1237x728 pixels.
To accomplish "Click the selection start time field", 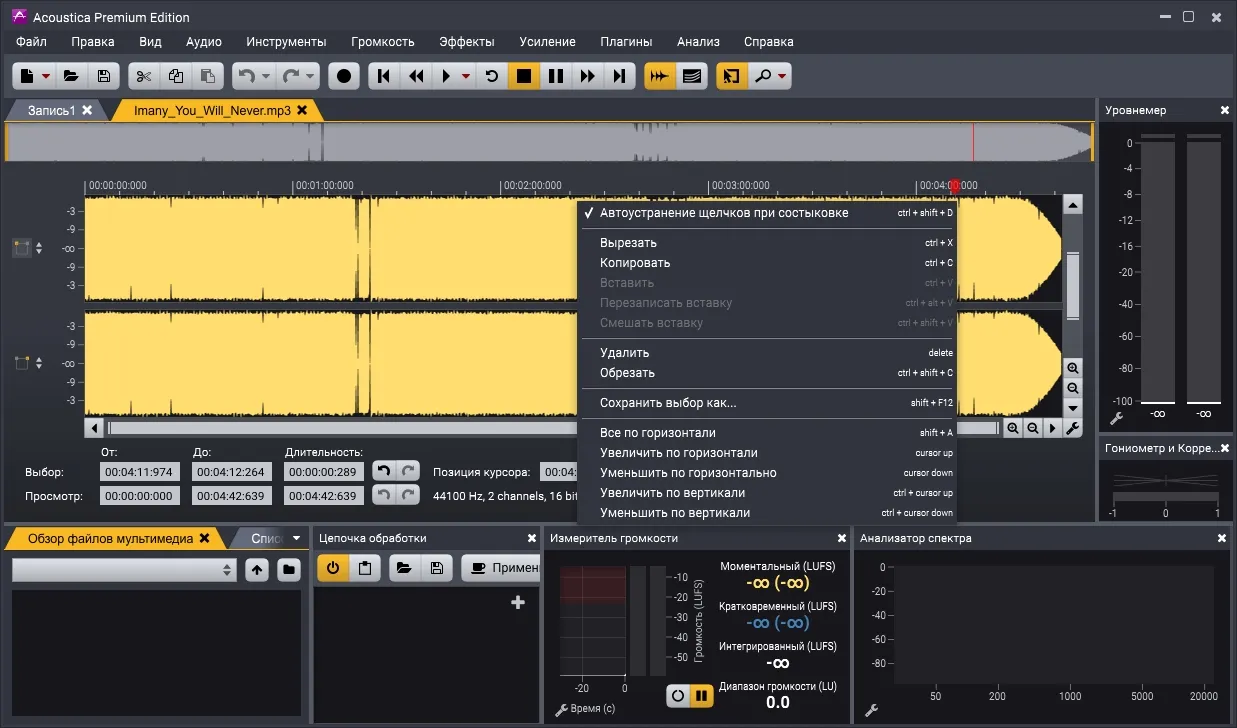I will pos(138,472).
